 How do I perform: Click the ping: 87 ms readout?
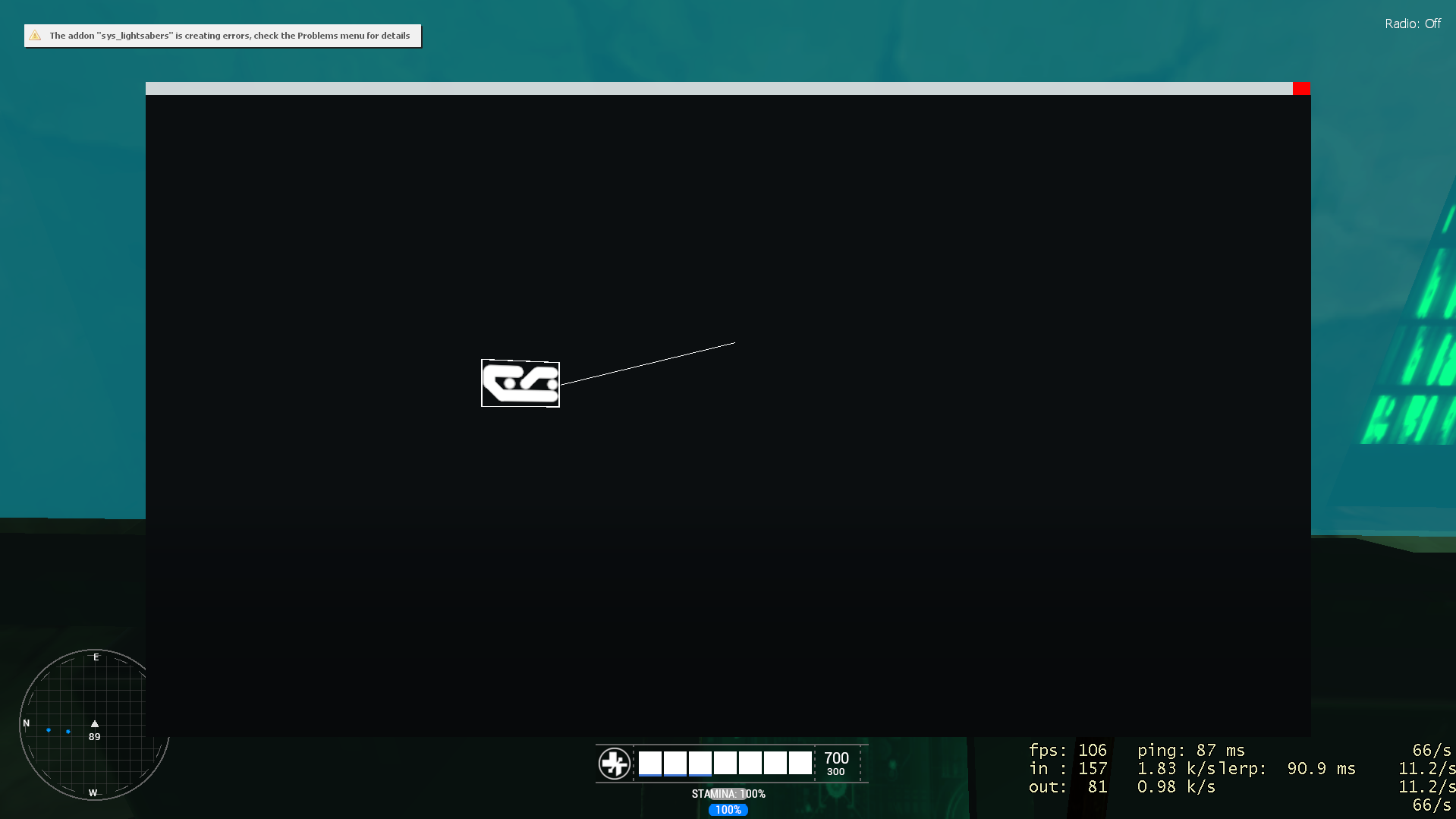(1190, 750)
